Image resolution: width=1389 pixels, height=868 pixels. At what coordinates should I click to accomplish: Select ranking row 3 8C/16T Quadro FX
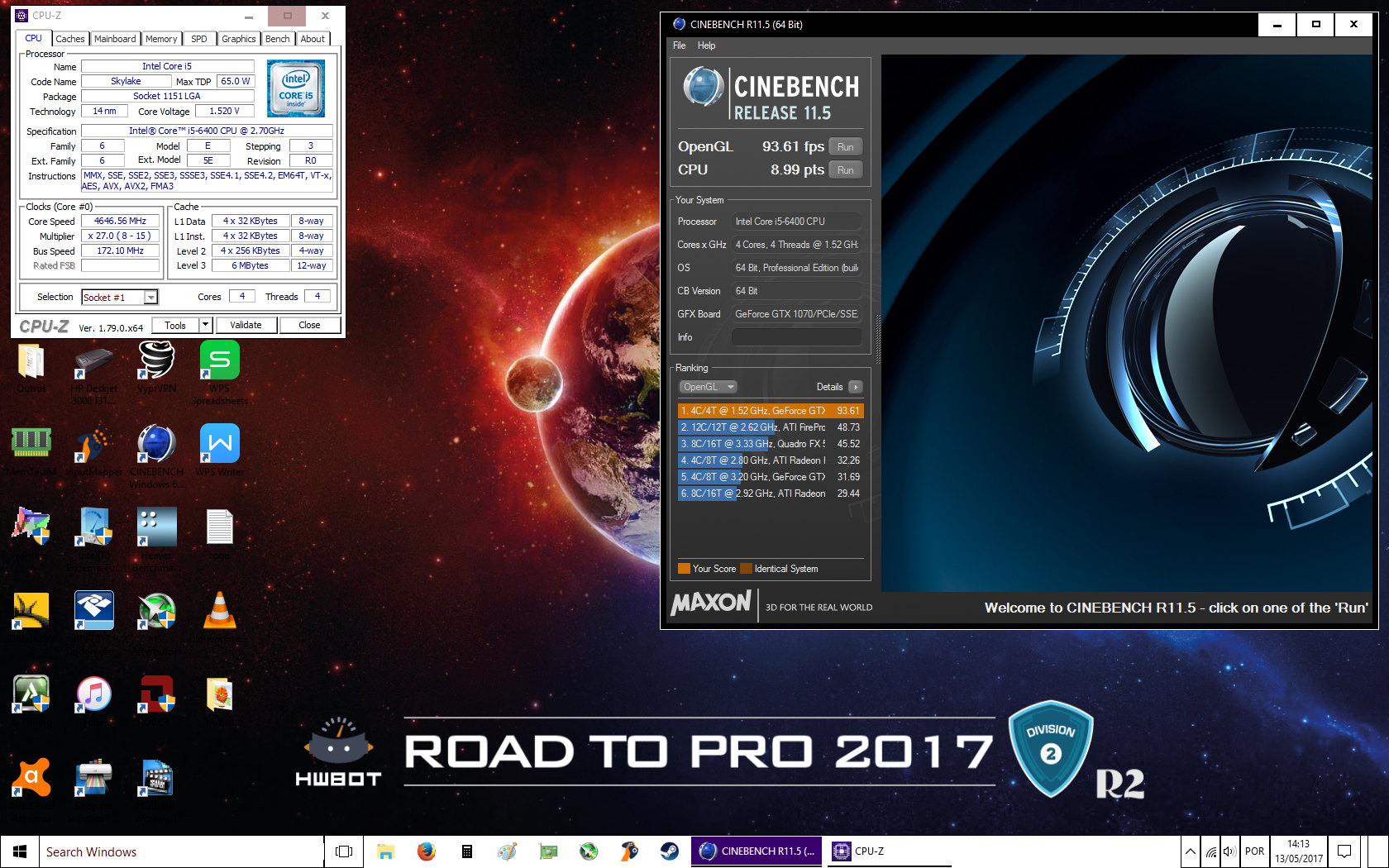[x=771, y=444]
